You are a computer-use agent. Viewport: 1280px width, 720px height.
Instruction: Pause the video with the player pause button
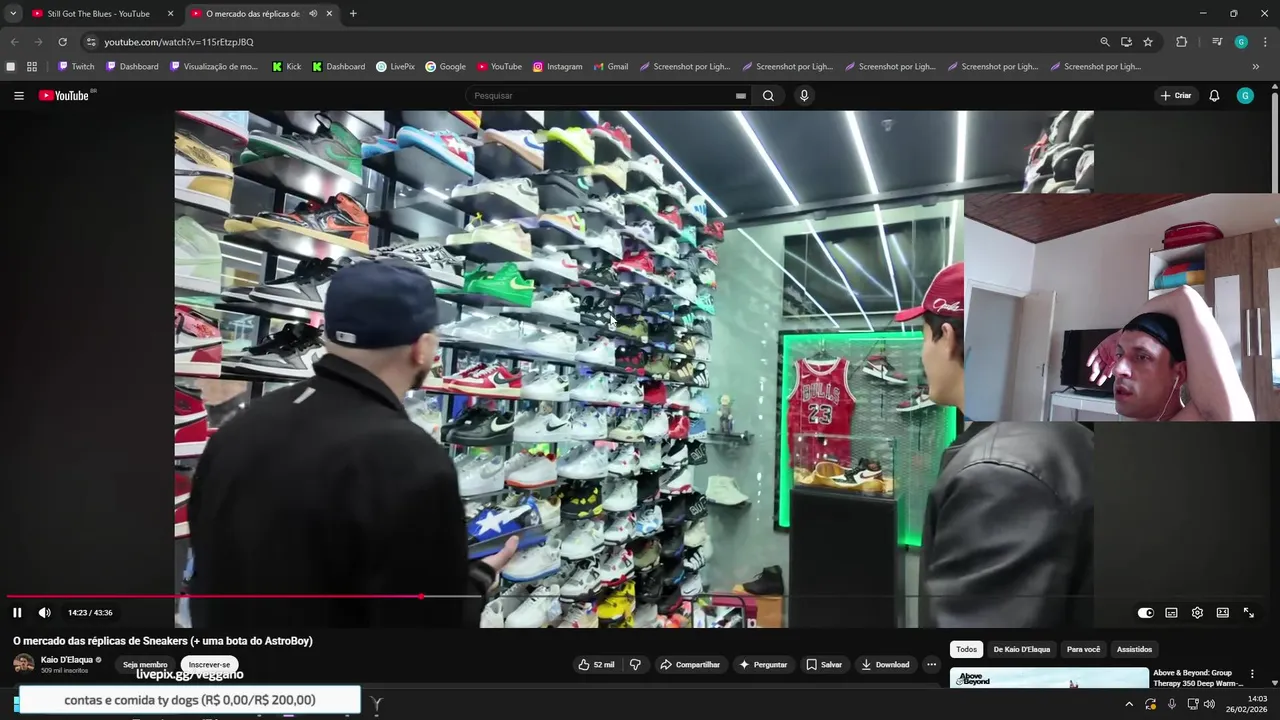[17, 613]
